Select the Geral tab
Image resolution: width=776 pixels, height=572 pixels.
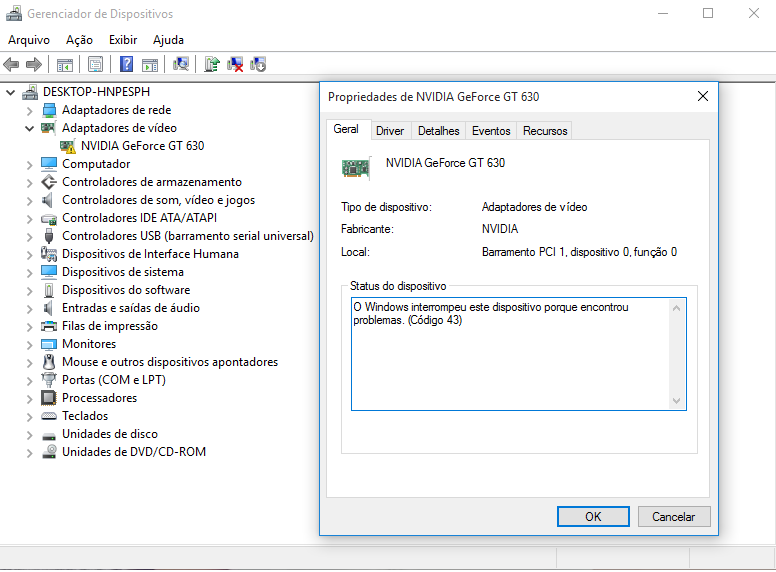[x=346, y=129]
